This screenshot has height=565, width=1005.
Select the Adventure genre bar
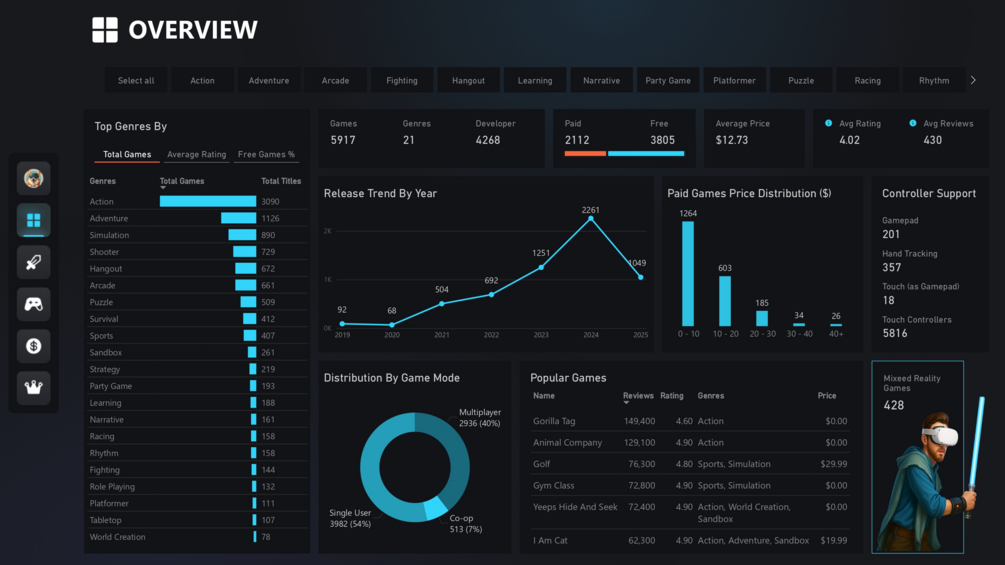point(238,218)
